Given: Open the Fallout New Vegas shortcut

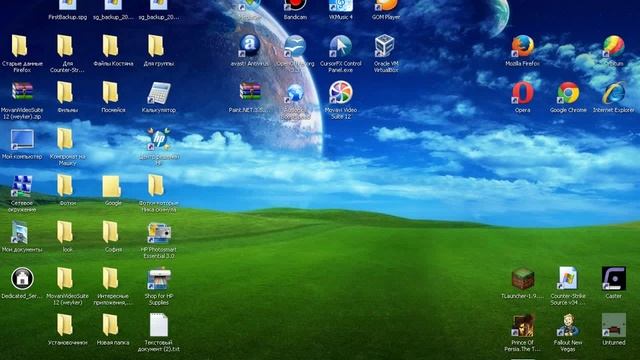Looking at the screenshot, I should pos(568,325).
